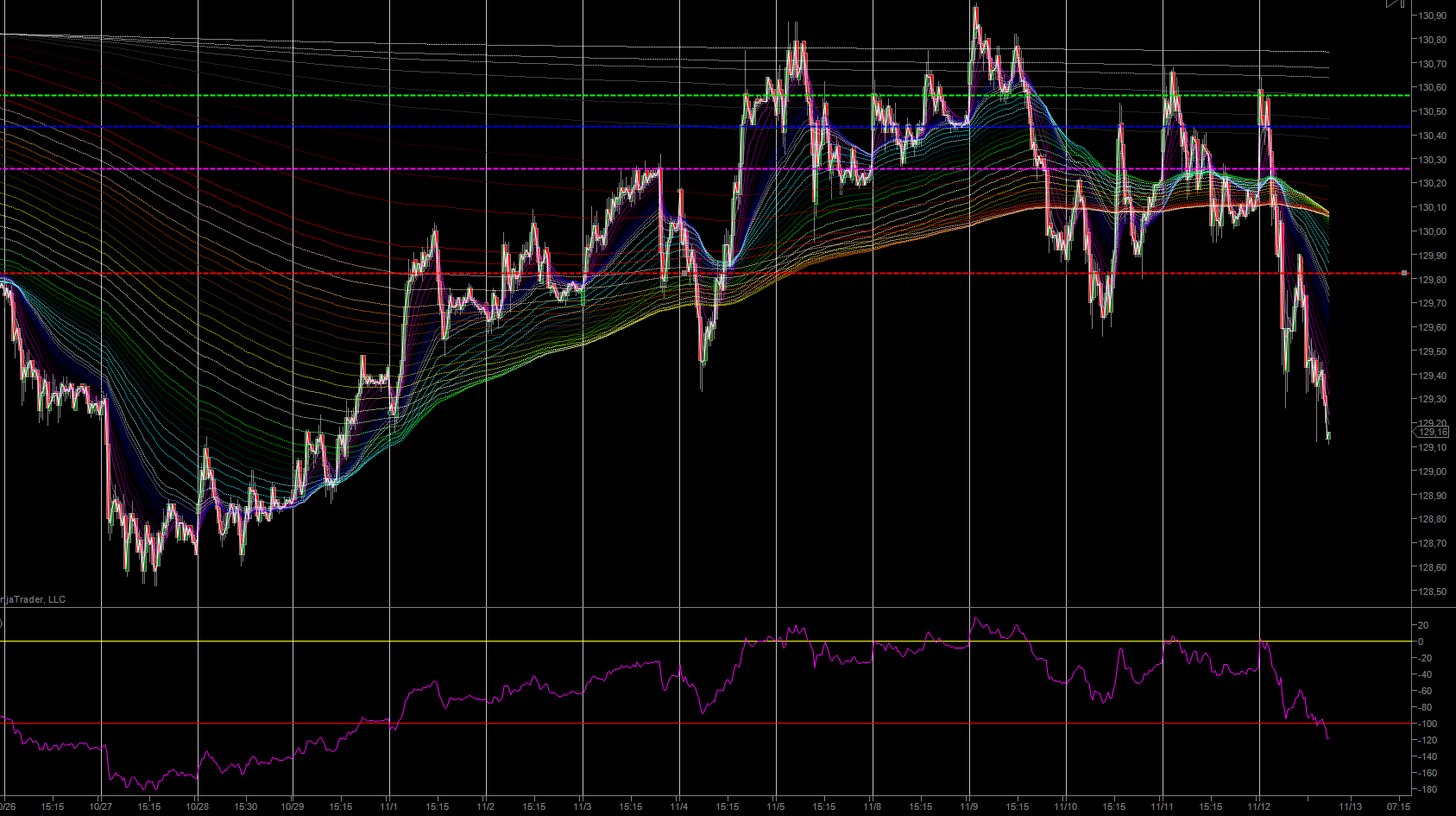
Task: Click the 10/29 date label
Action: 293,807
